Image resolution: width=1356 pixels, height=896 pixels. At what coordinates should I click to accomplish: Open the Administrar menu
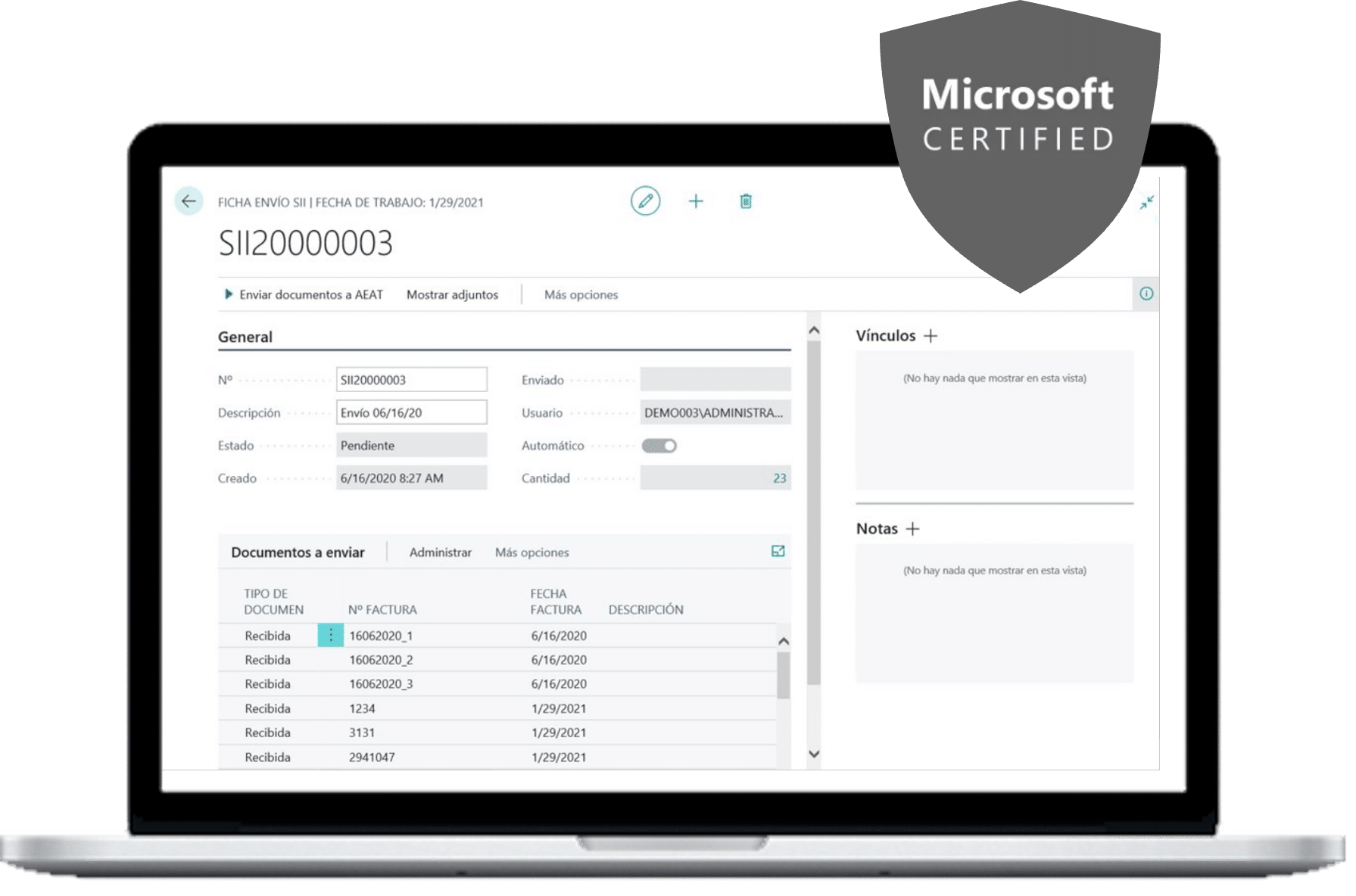click(440, 552)
